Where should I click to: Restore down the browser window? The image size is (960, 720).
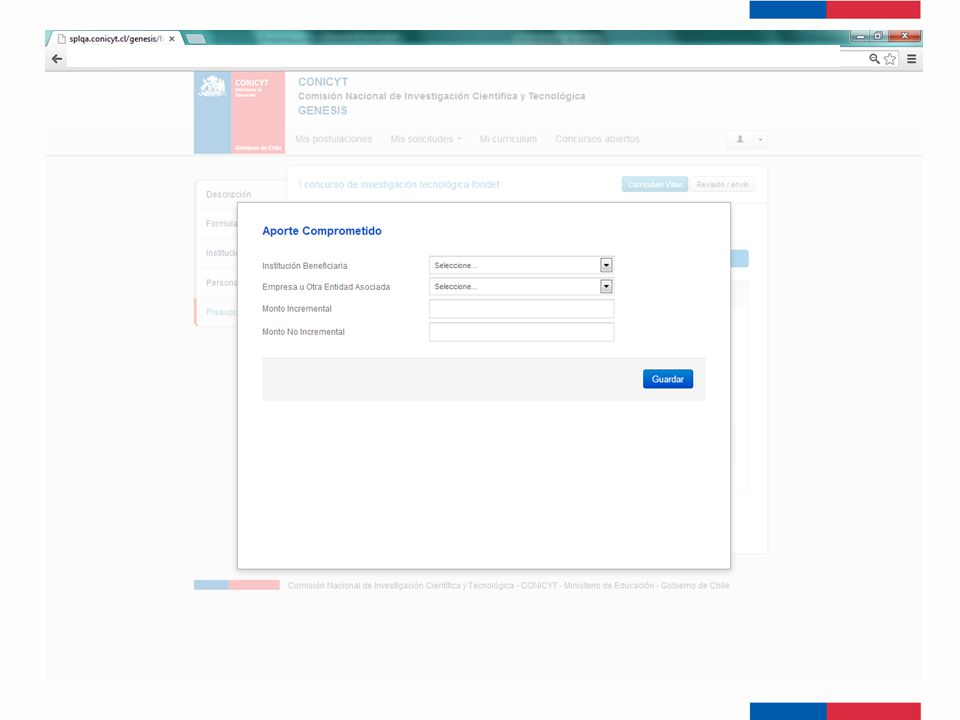pos(878,36)
